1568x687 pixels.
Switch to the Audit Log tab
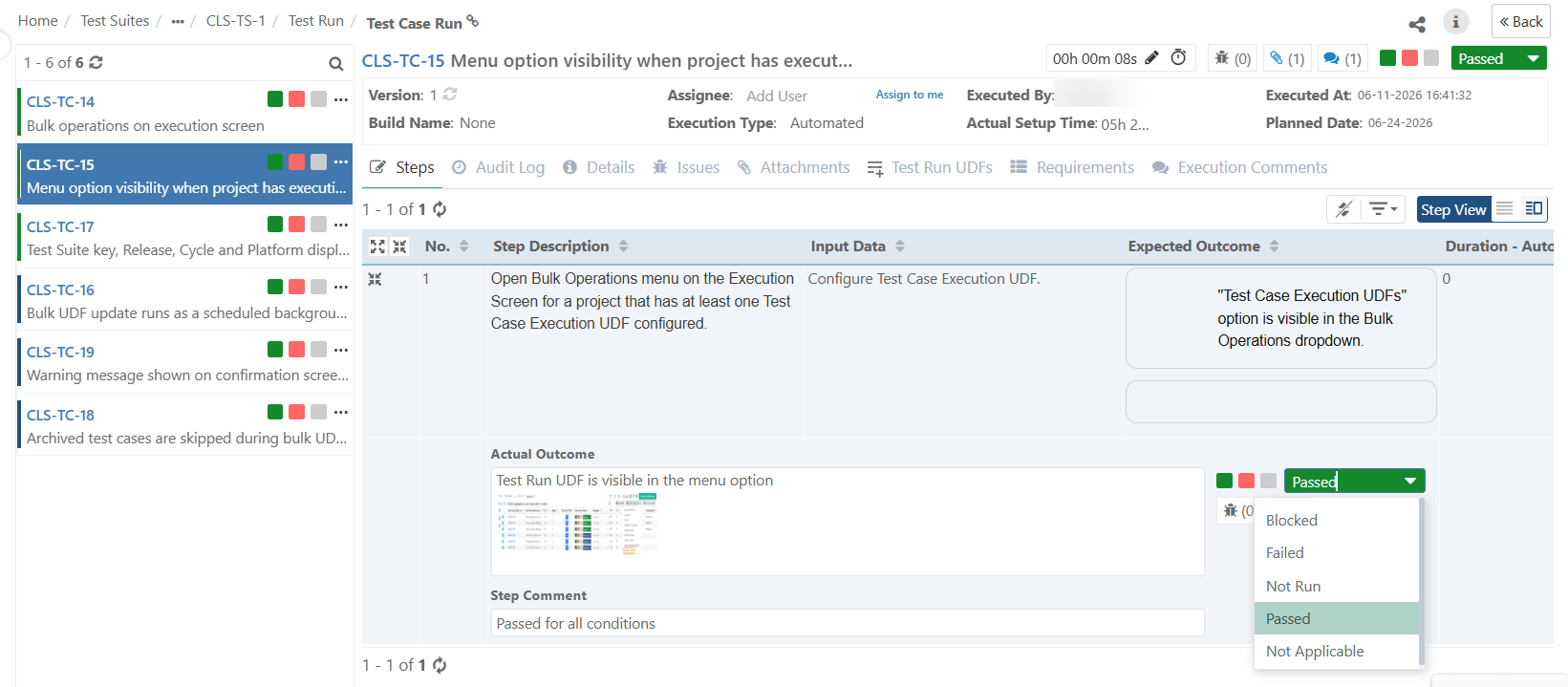pyautogui.click(x=498, y=167)
